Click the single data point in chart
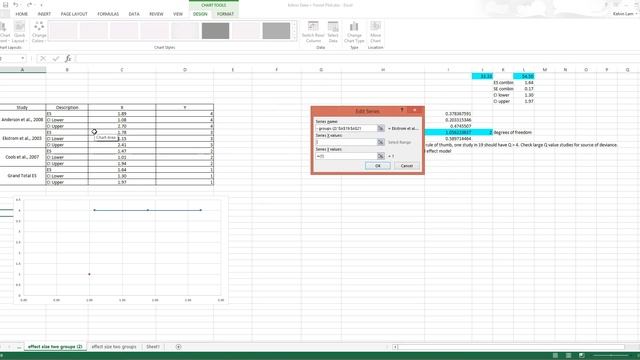 click(89, 274)
